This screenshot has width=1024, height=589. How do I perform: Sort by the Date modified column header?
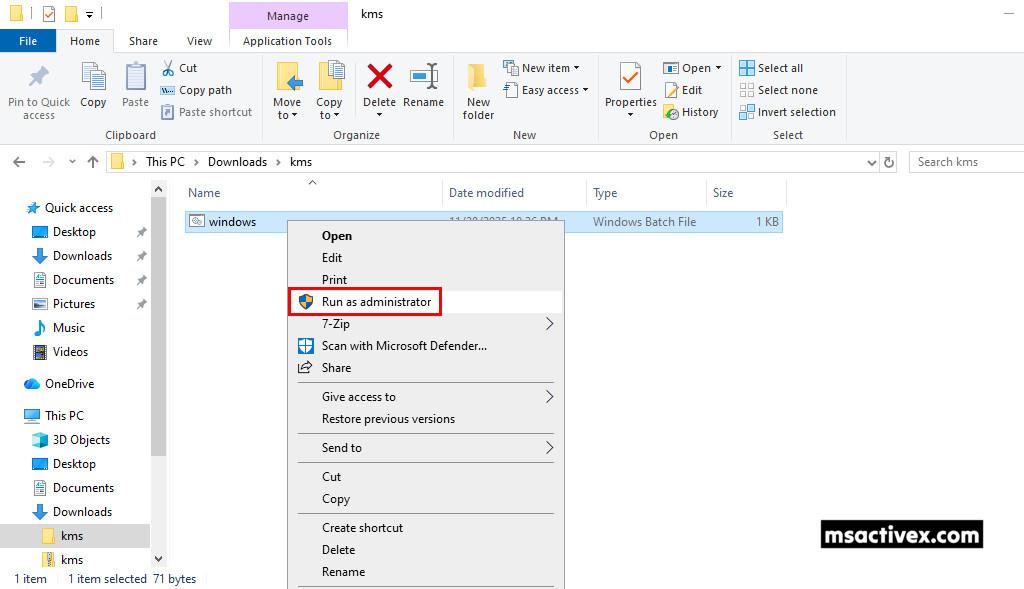486,193
